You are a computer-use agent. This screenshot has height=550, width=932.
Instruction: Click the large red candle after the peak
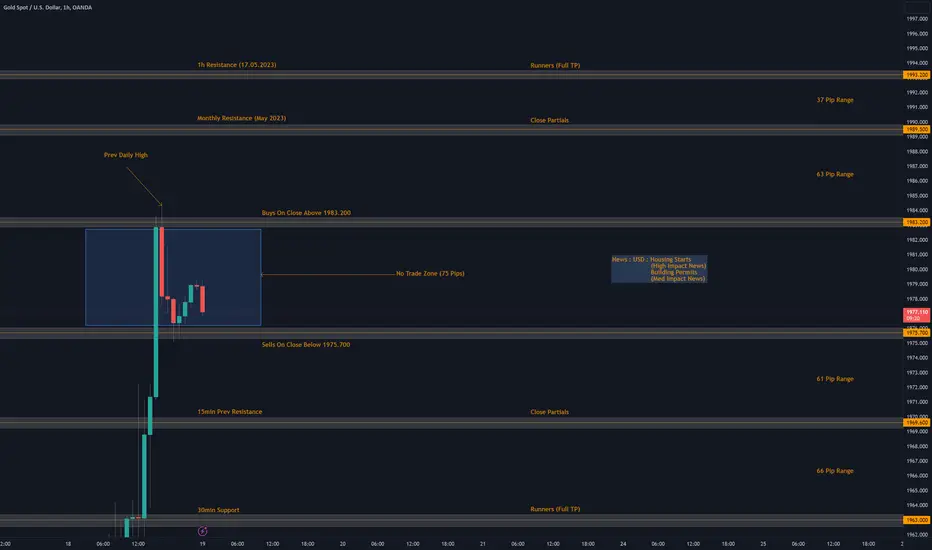162,262
